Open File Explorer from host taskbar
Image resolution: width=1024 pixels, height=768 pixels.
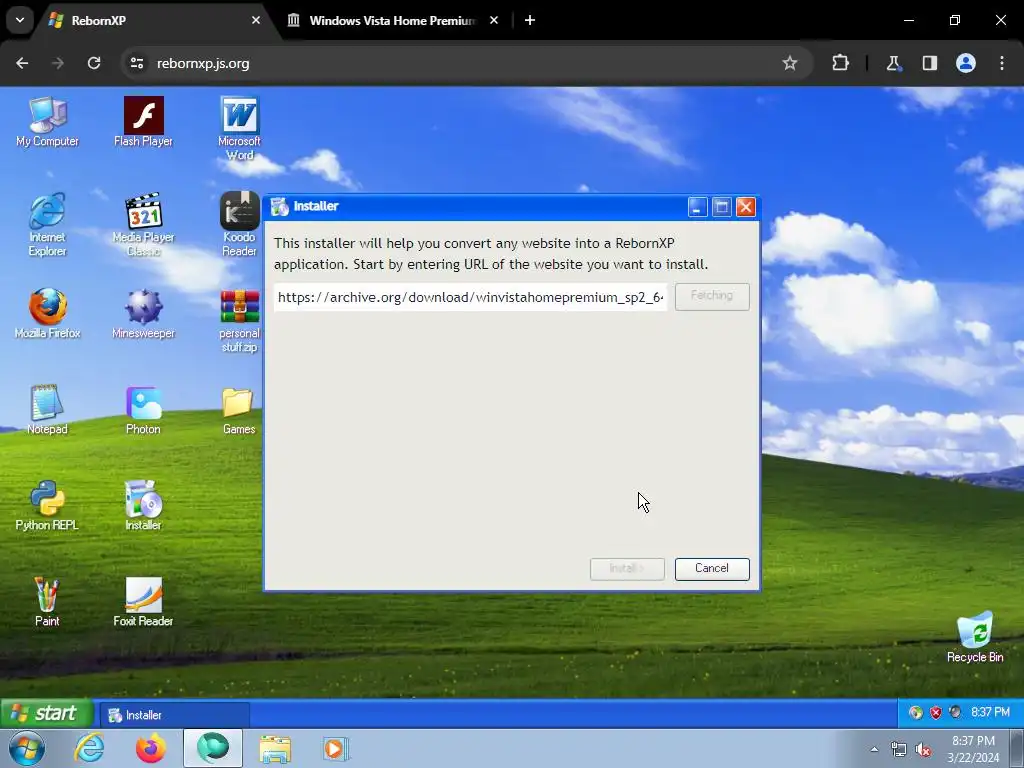point(275,748)
